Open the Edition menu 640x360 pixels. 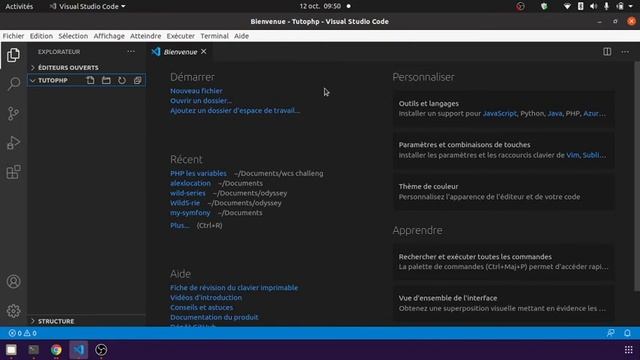tap(41, 36)
